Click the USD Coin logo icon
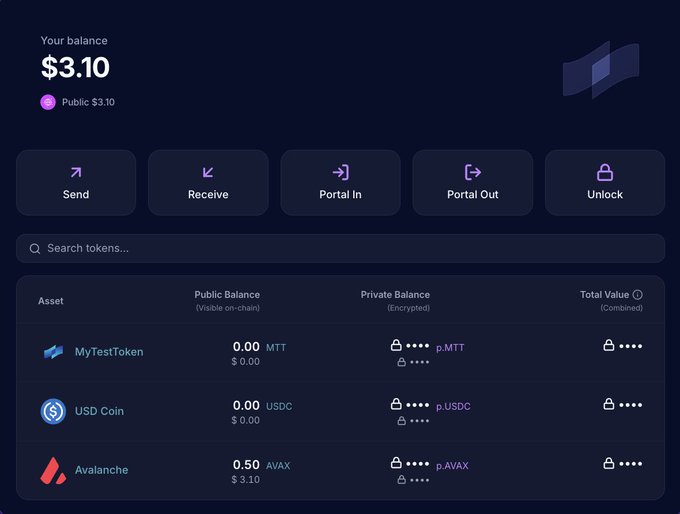The width and height of the screenshot is (680, 514). pos(53,411)
